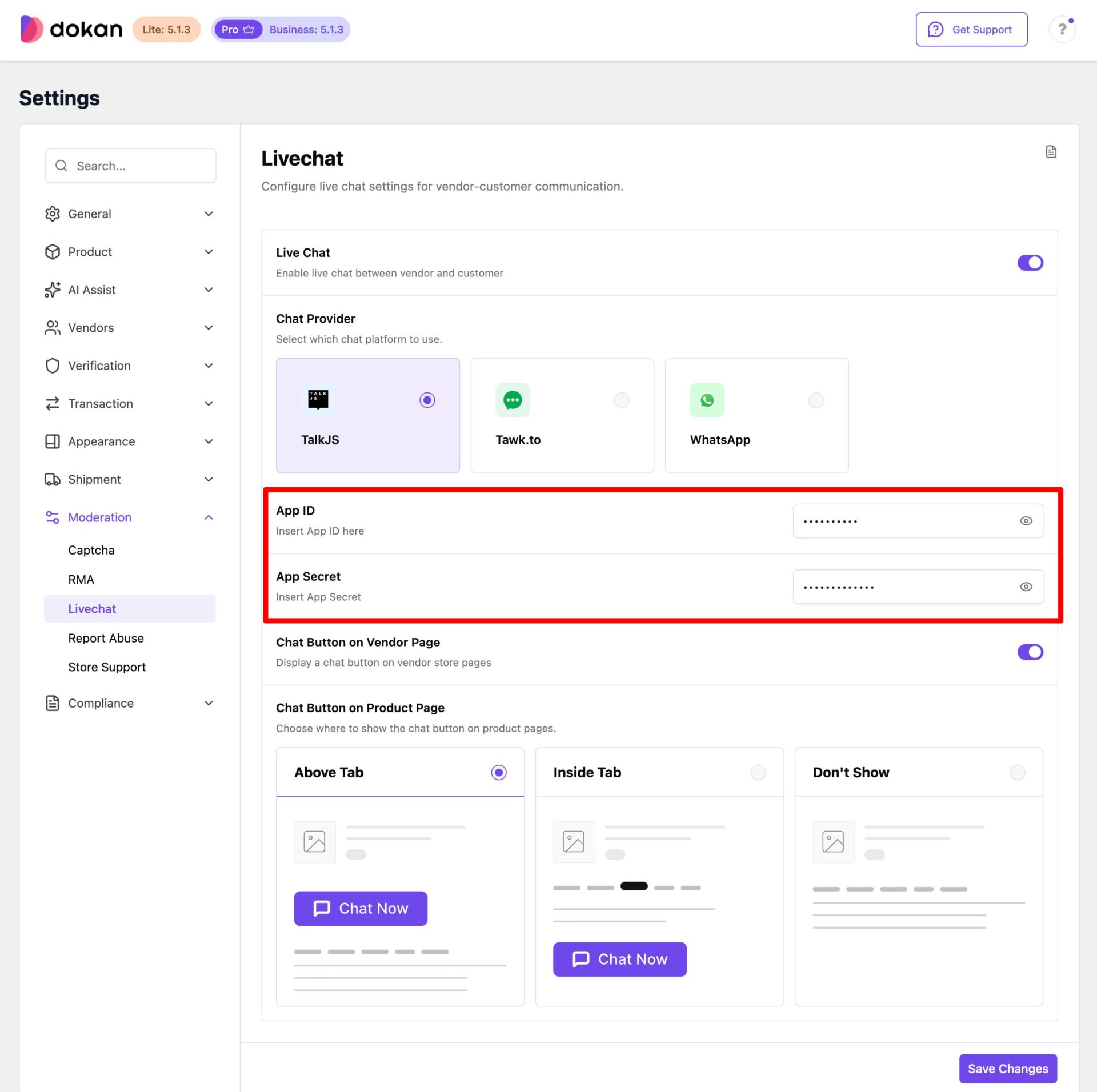Expand the Product section chevron
Screen dimensions: 1097x1092
pyautogui.click(x=209, y=252)
